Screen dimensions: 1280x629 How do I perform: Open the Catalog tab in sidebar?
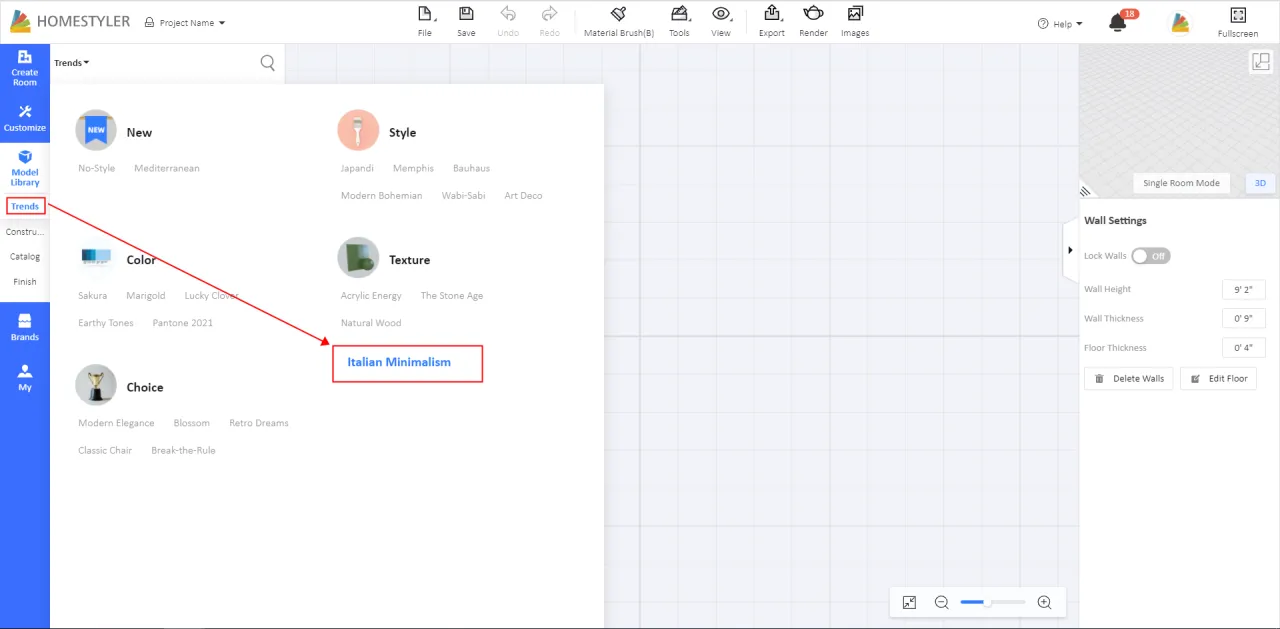[x=25, y=257]
